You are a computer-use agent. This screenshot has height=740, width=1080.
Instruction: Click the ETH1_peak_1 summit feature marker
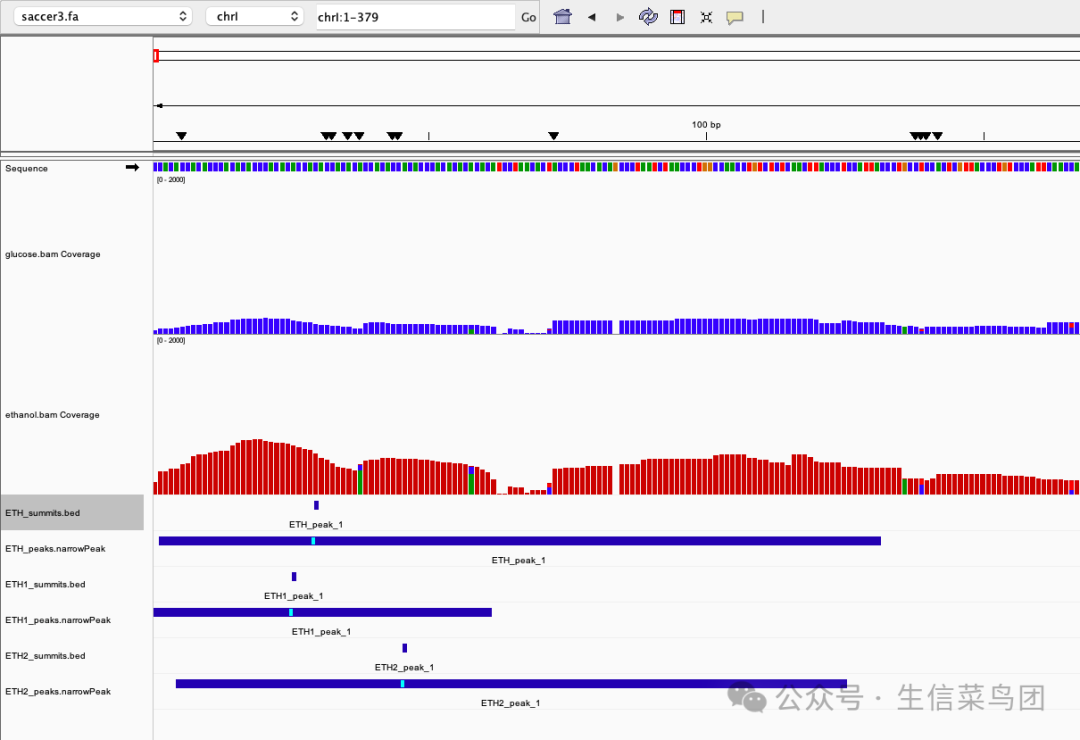tap(294, 577)
